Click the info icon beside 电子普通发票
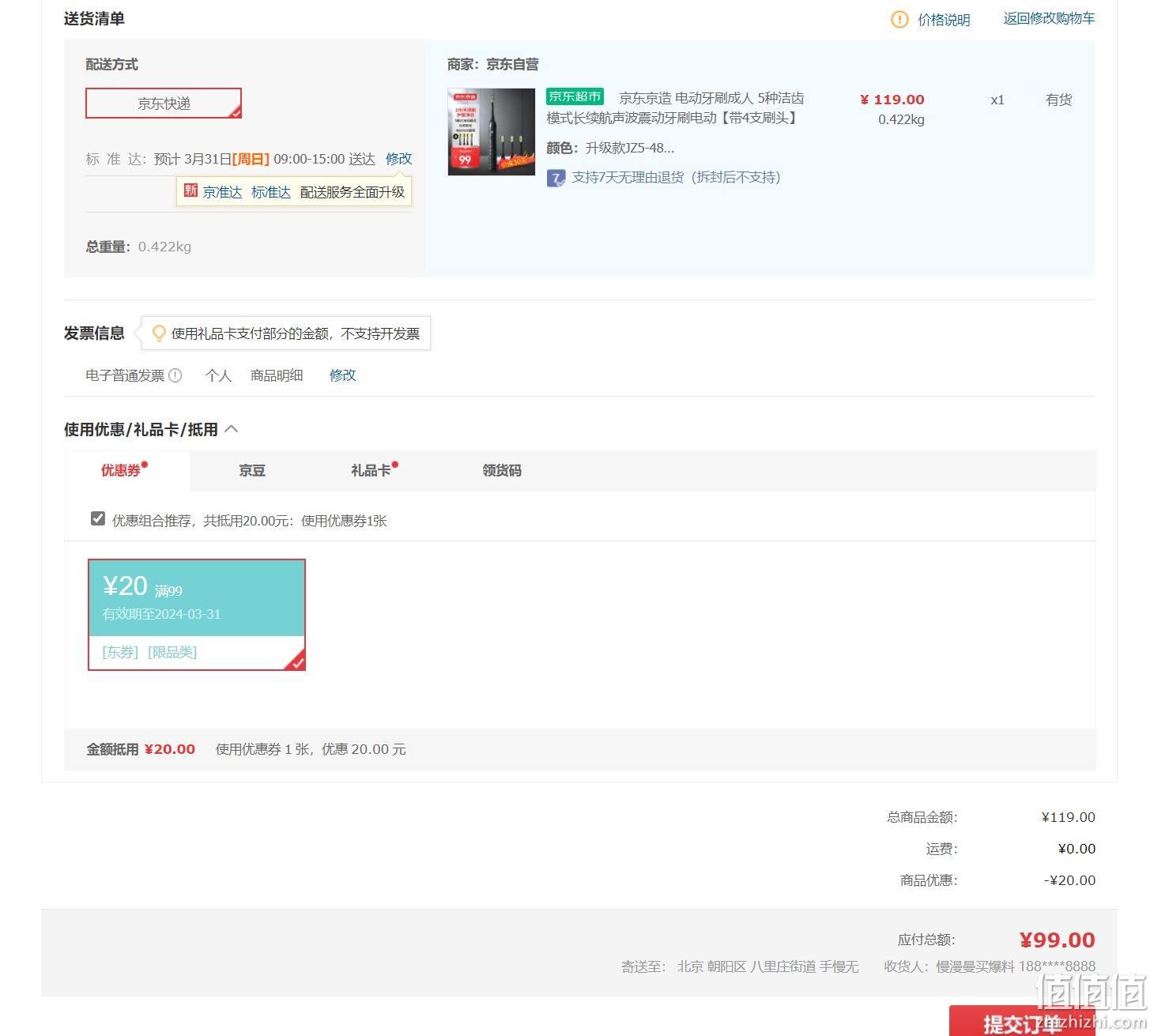The height and width of the screenshot is (1036, 1154). (x=175, y=375)
